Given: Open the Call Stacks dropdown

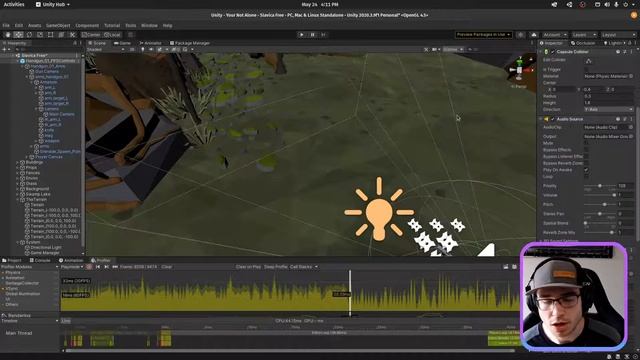Looking at the screenshot, I should point(304,267).
